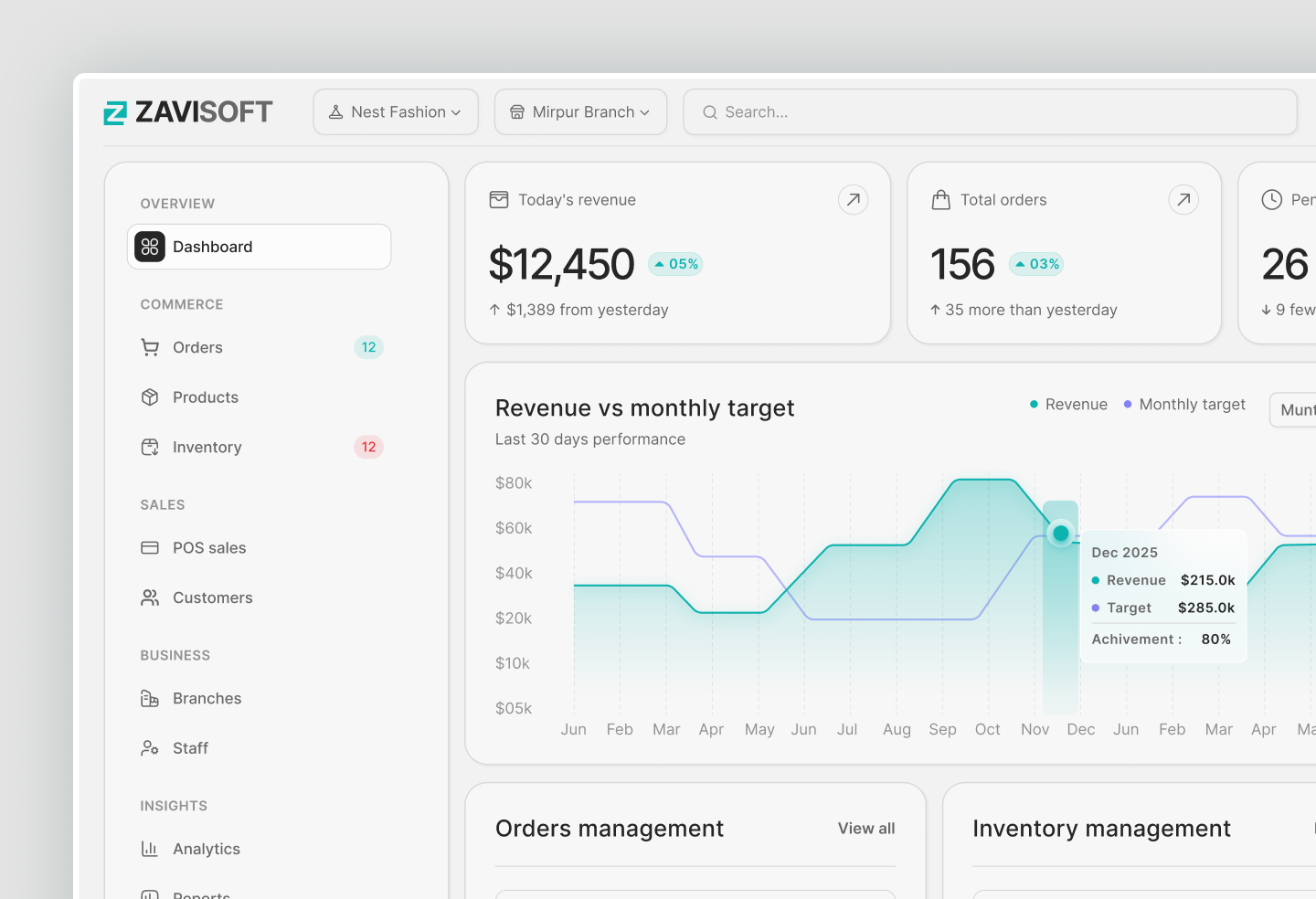This screenshot has height=899, width=1316.
Task: Click the Zavisoft logo icon
Action: 115,112
